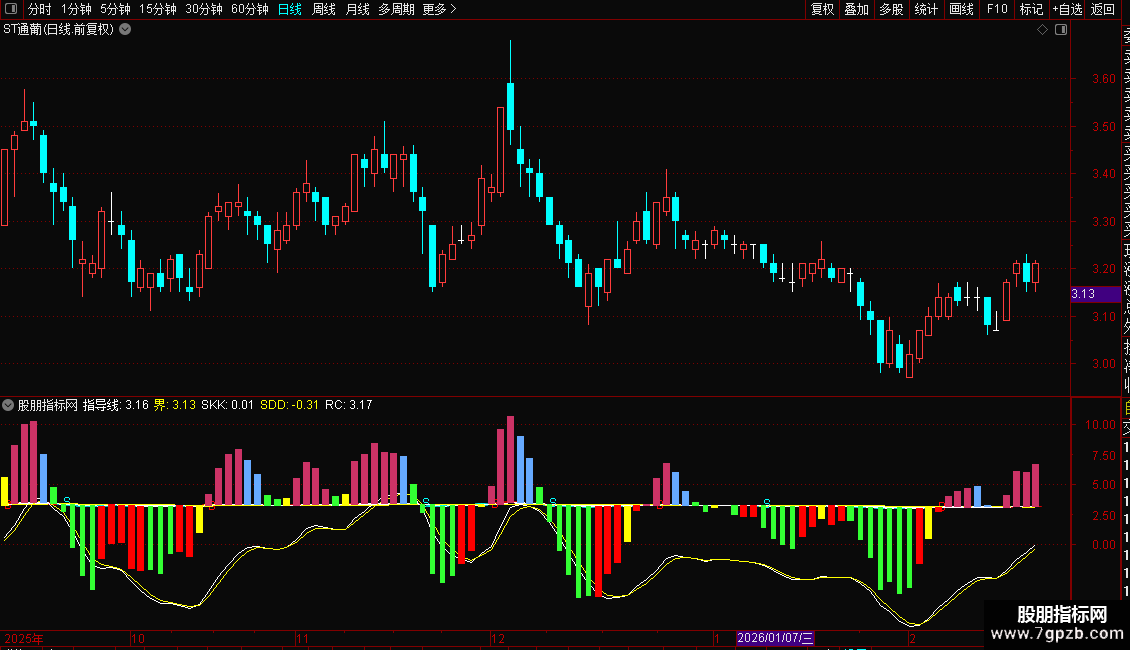Select the 30分钟 period tab
The height and width of the screenshot is (650, 1130).
coord(204,9)
